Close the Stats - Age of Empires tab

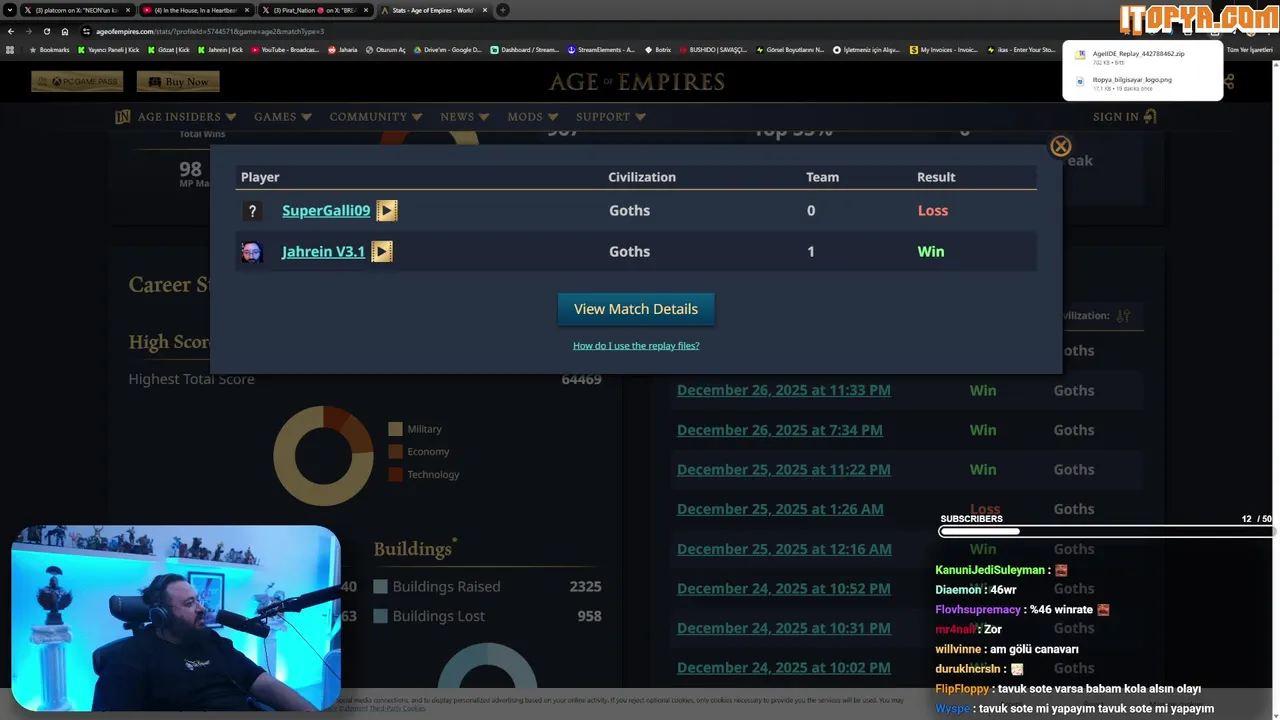pos(483,10)
